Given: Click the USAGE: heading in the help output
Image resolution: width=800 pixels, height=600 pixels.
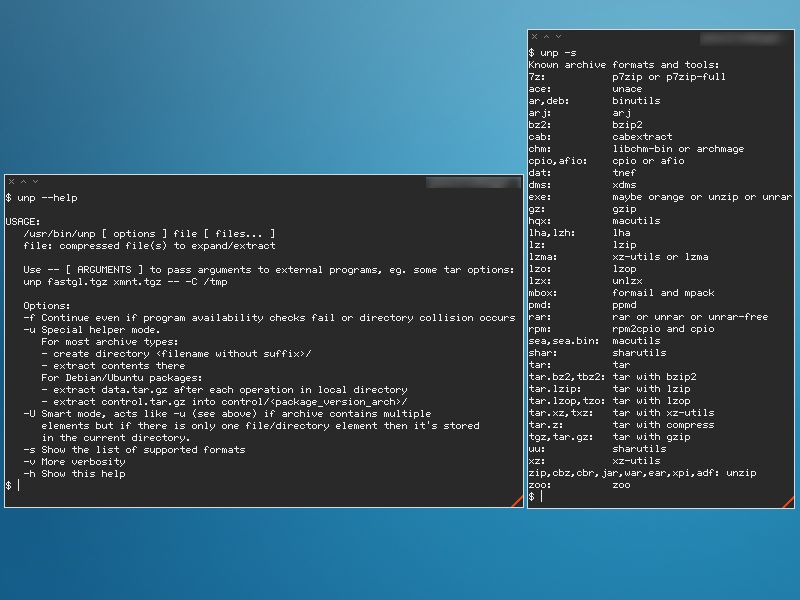Looking at the screenshot, I should coord(22,222).
